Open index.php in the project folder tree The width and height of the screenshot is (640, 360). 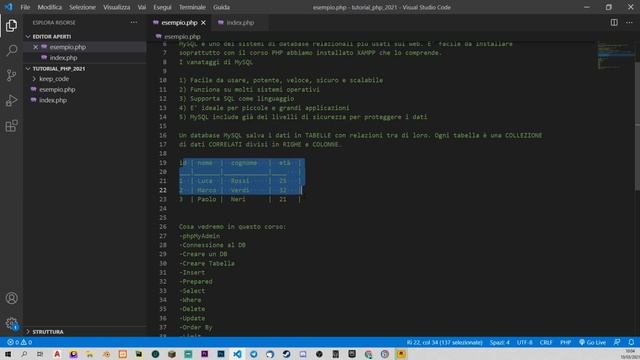85,100
